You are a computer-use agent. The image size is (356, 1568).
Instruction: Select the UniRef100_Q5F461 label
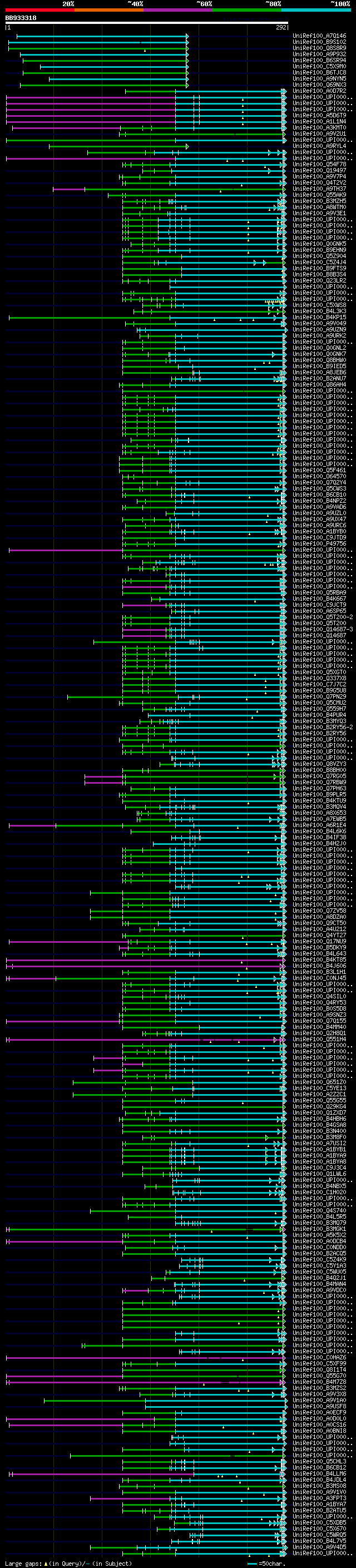click(319, 470)
